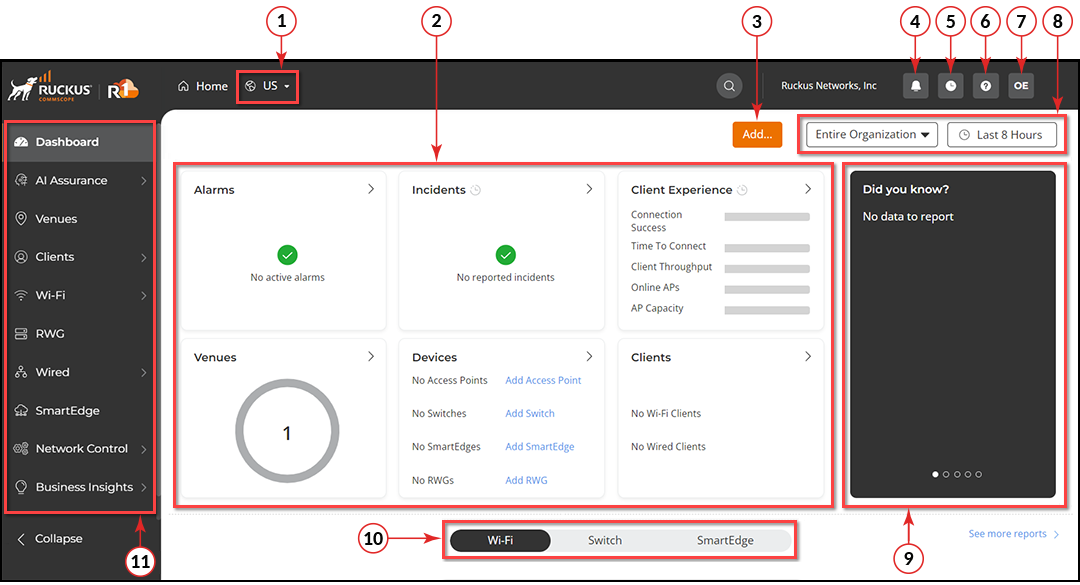The width and height of the screenshot is (1080, 585).
Task: Expand the Wired submenu chevron
Action: click(144, 372)
